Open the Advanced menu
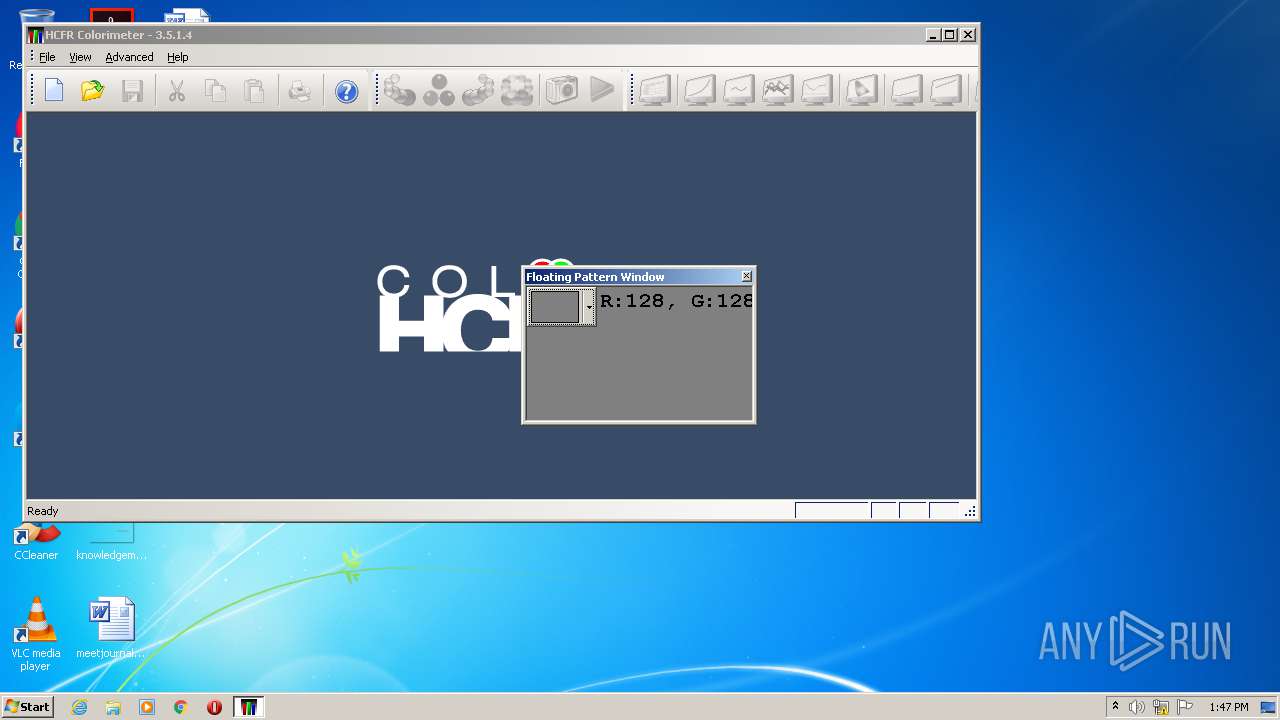 coord(129,57)
